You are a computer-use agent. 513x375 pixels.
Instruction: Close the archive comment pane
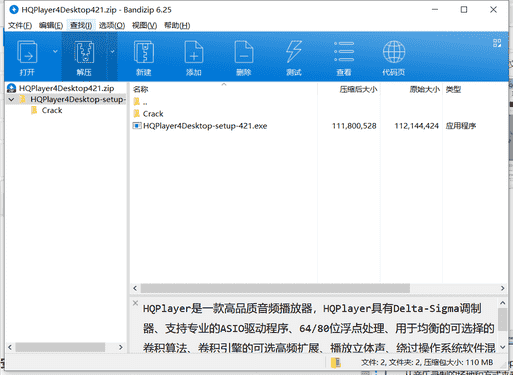point(135,303)
